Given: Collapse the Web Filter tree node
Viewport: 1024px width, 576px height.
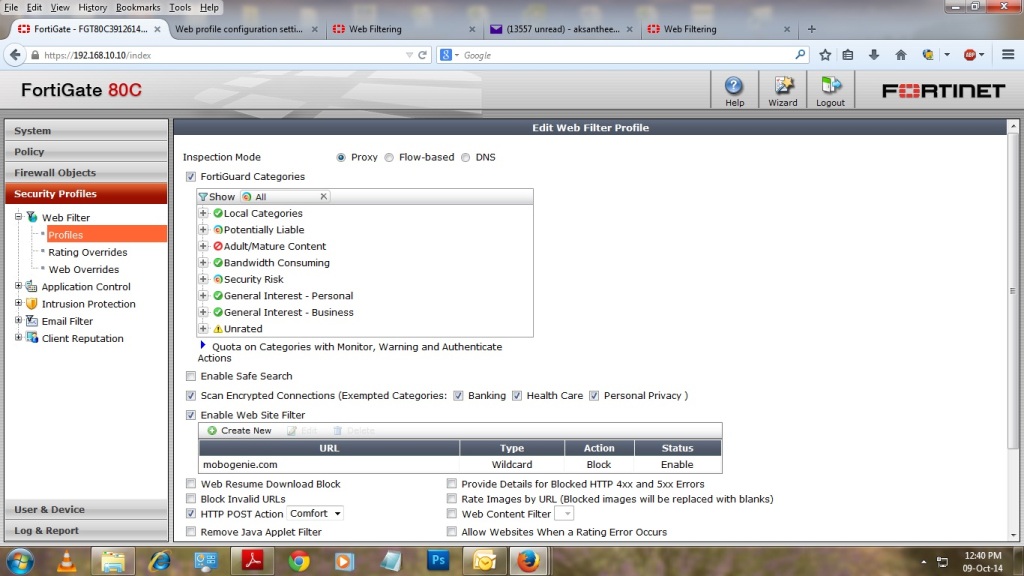Looking at the screenshot, I should point(18,216).
